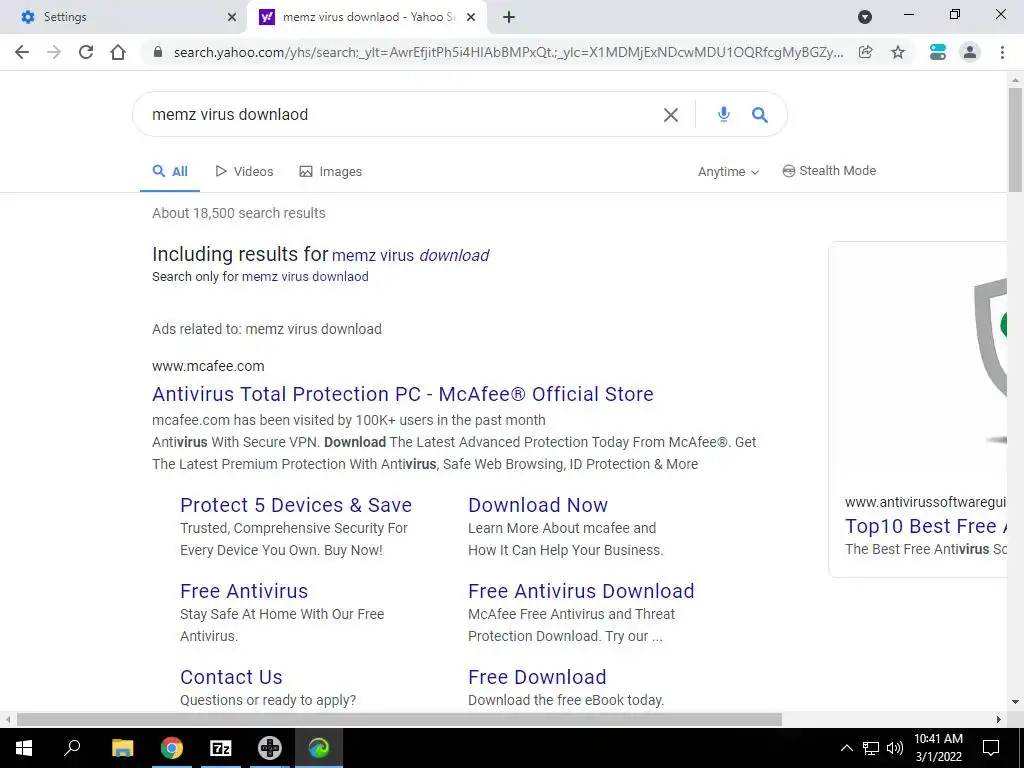Open the Free Antivirus Download link
1024x768 pixels.
[x=581, y=591]
